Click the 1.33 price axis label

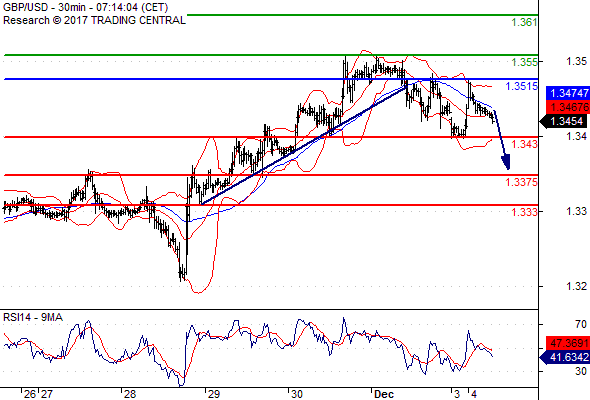click(576, 211)
